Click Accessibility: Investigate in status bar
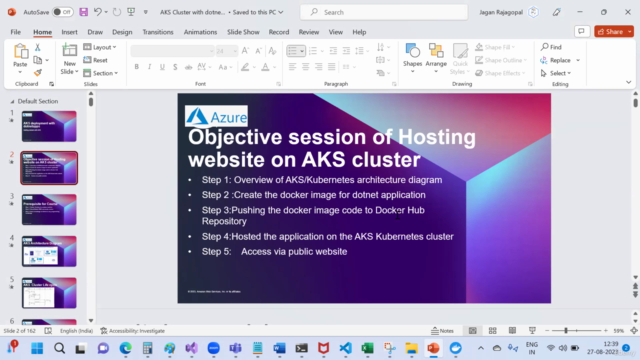 (x=133, y=331)
